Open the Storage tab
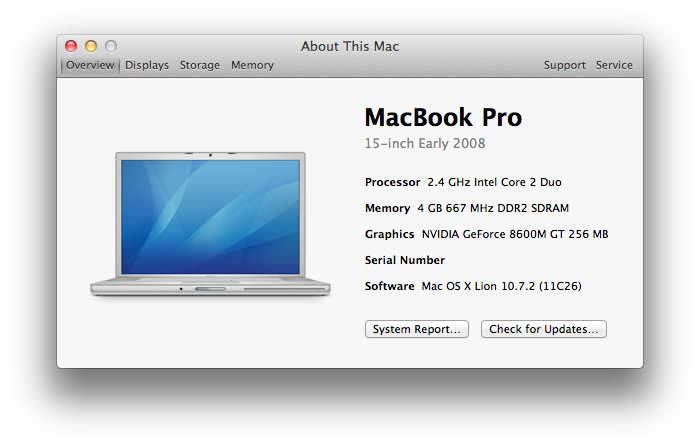 pyautogui.click(x=200, y=65)
